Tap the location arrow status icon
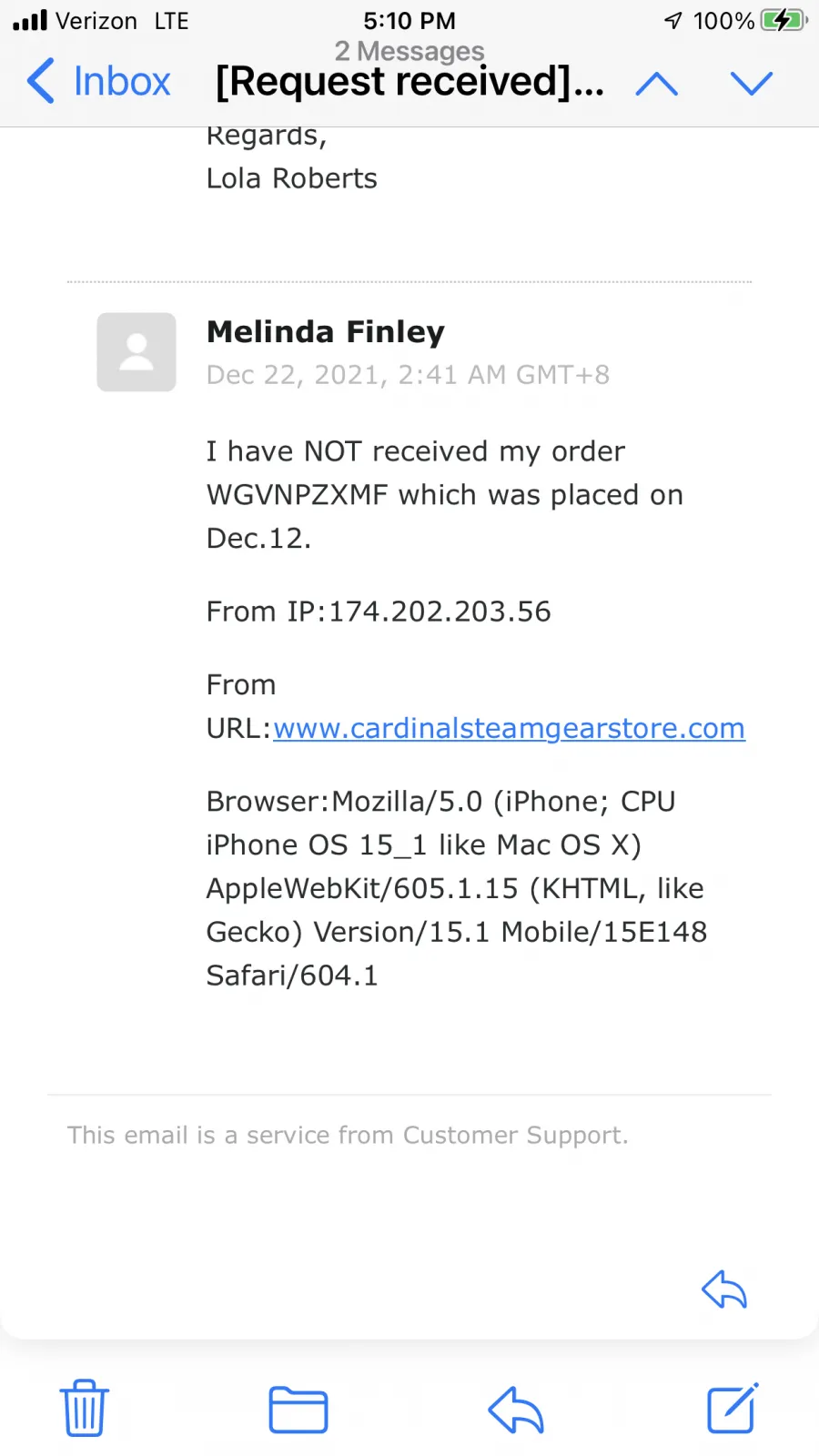Image resolution: width=819 pixels, height=1456 pixels. tap(673, 20)
